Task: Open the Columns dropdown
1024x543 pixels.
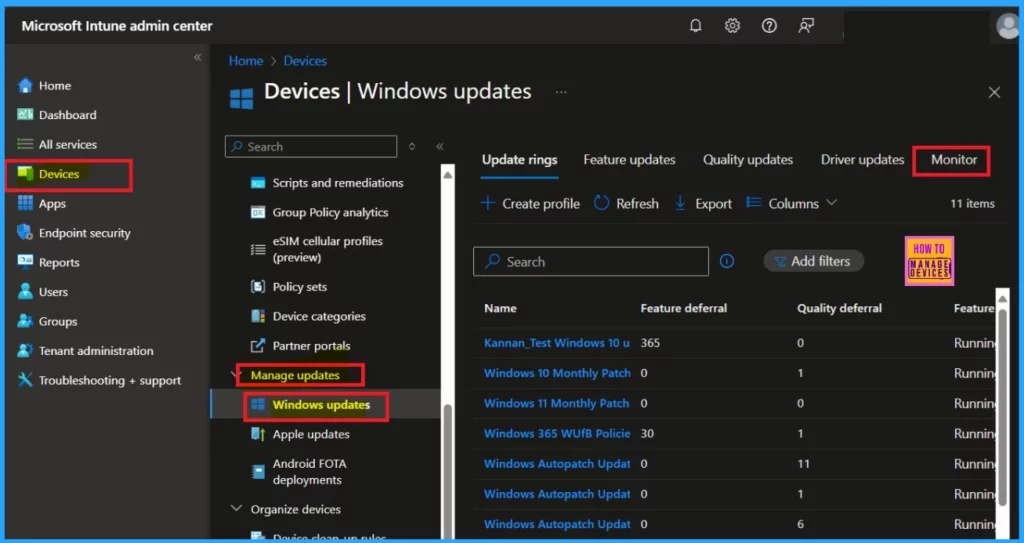Action: point(792,203)
